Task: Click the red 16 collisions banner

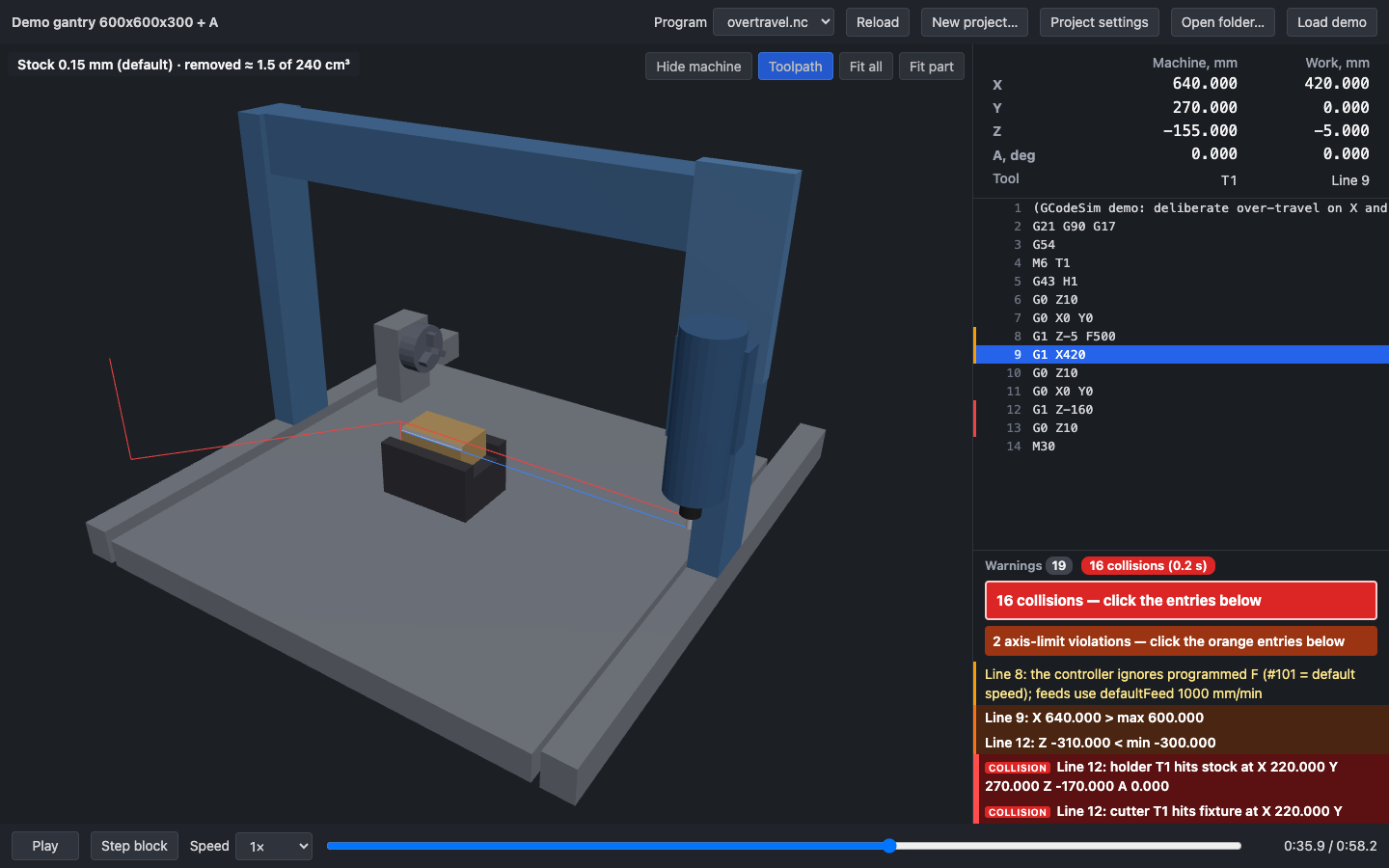Action: (1181, 601)
